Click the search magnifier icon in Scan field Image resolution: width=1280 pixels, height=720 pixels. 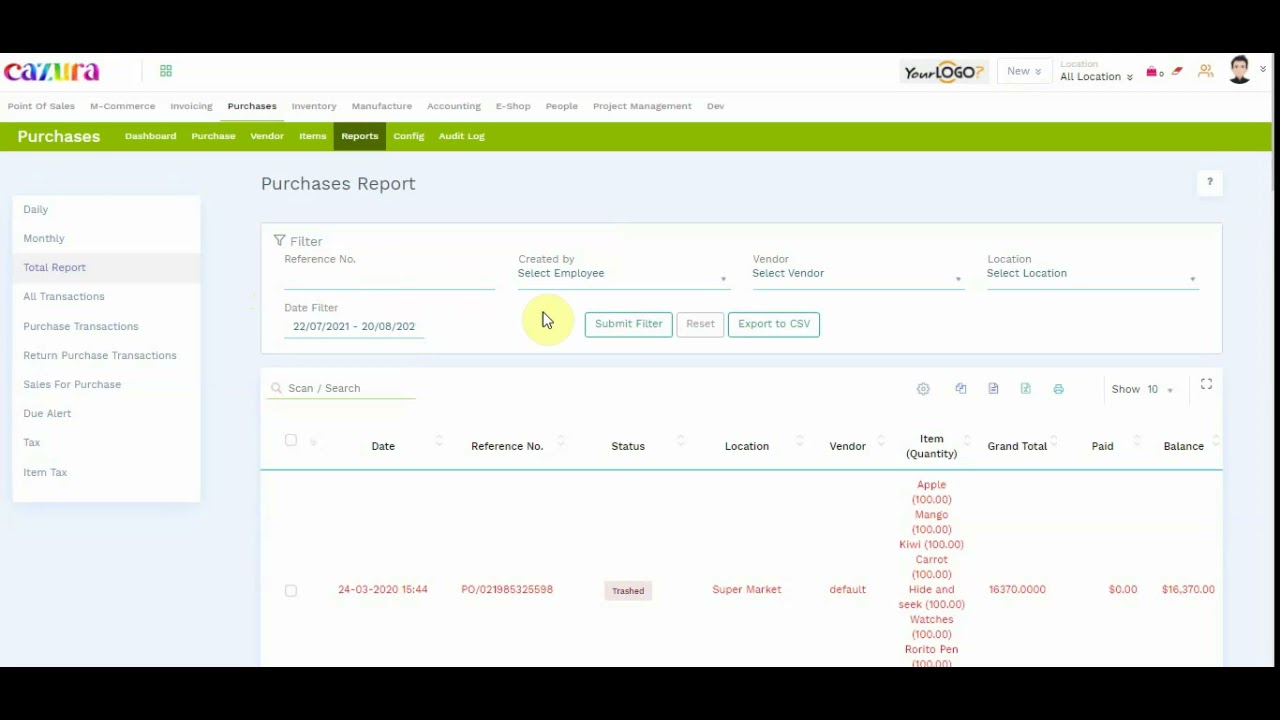click(x=277, y=388)
